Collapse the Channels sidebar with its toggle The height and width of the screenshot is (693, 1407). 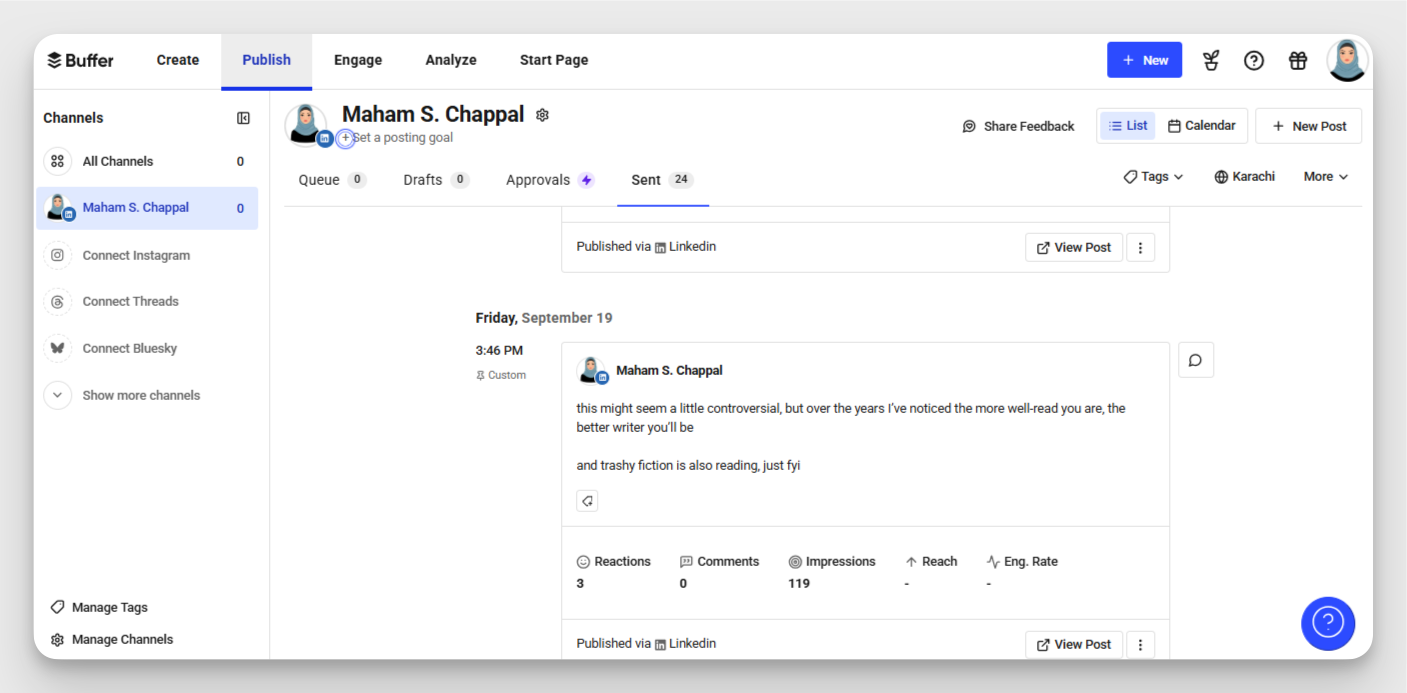243,117
